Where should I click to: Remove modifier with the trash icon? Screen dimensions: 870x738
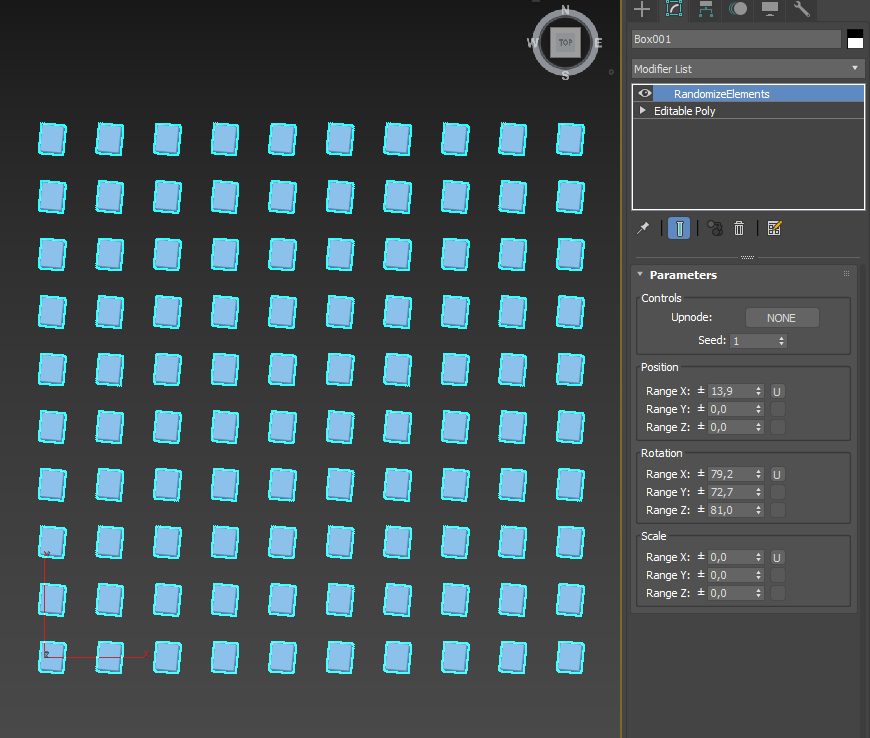(739, 228)
